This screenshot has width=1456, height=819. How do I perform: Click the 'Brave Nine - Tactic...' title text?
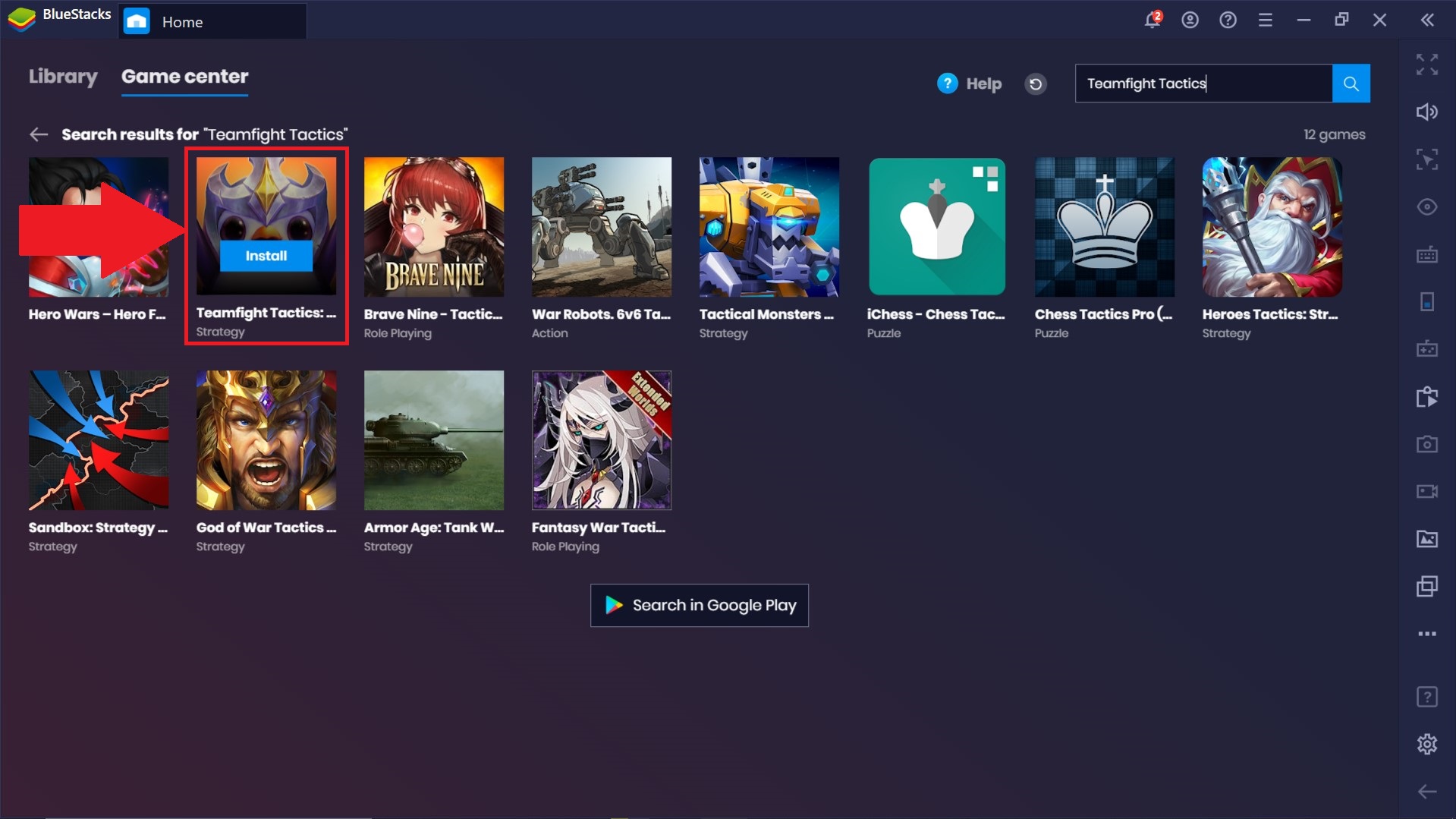point(433,314)
